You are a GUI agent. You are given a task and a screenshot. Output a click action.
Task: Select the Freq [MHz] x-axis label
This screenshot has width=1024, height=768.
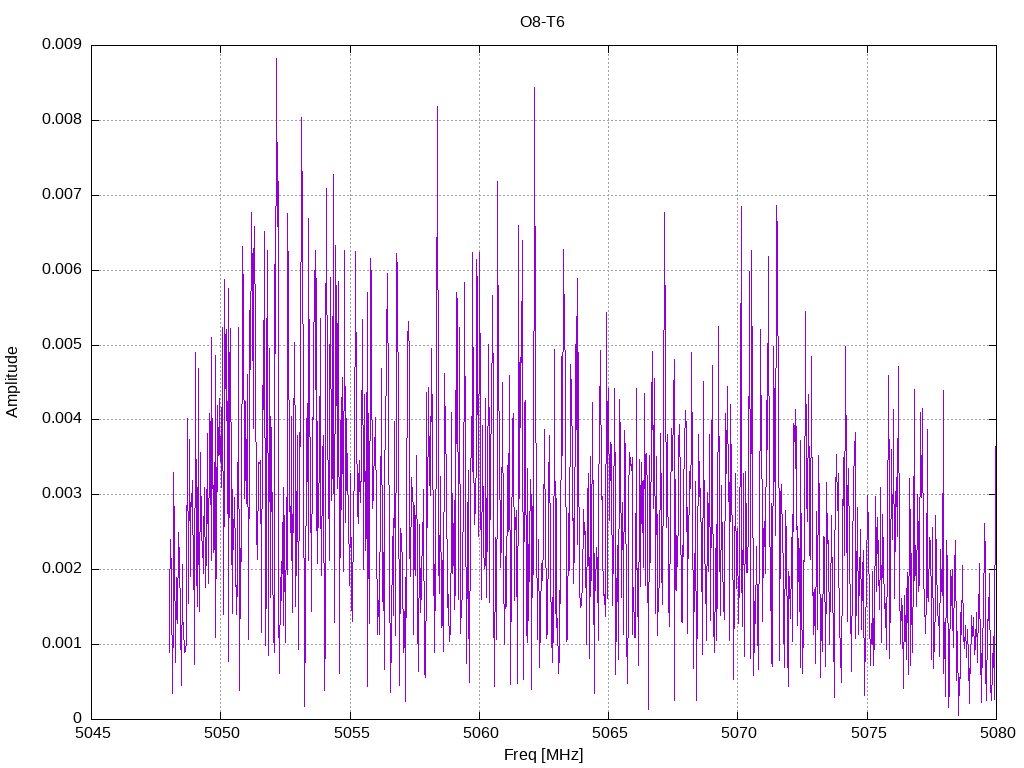point(543,755)
